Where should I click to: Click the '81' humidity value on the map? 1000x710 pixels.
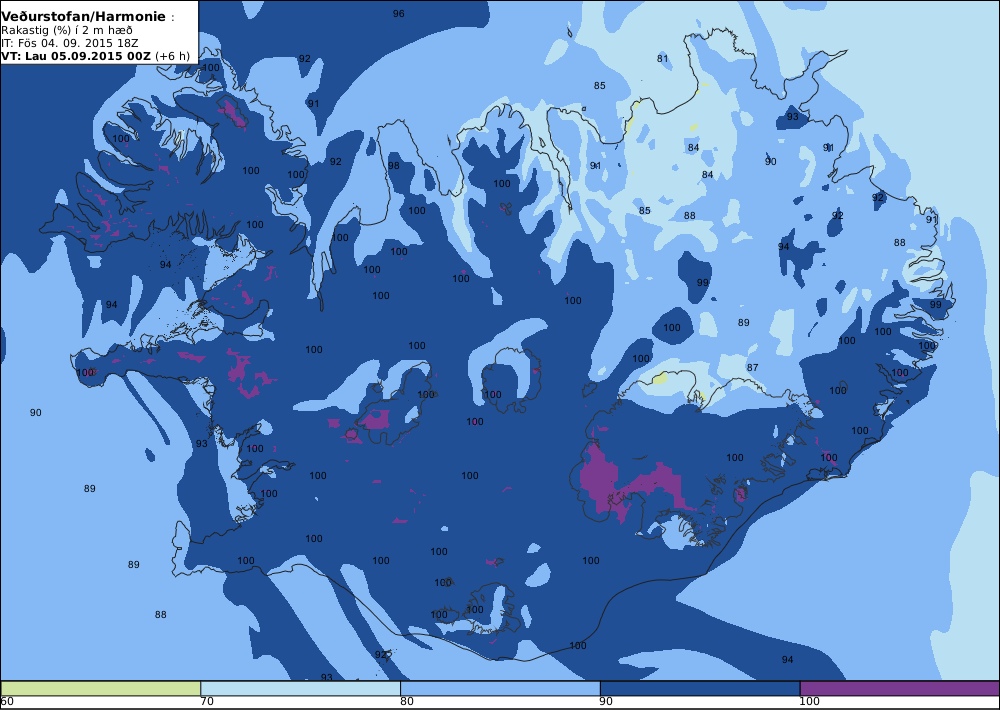[663, 59]
